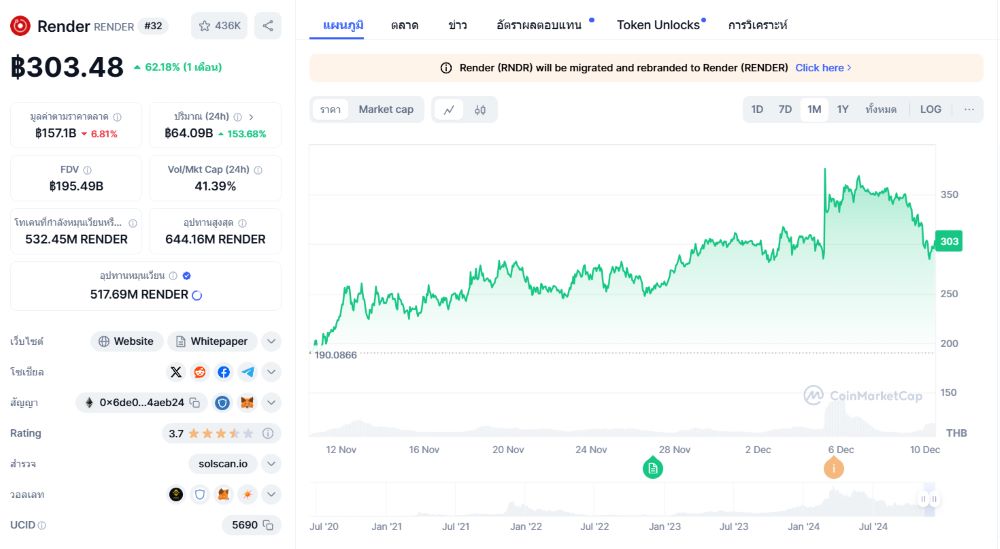This screenshot has height=549, width=1000.
Task: Open market cap info tooltip icon
Action: 117,117
